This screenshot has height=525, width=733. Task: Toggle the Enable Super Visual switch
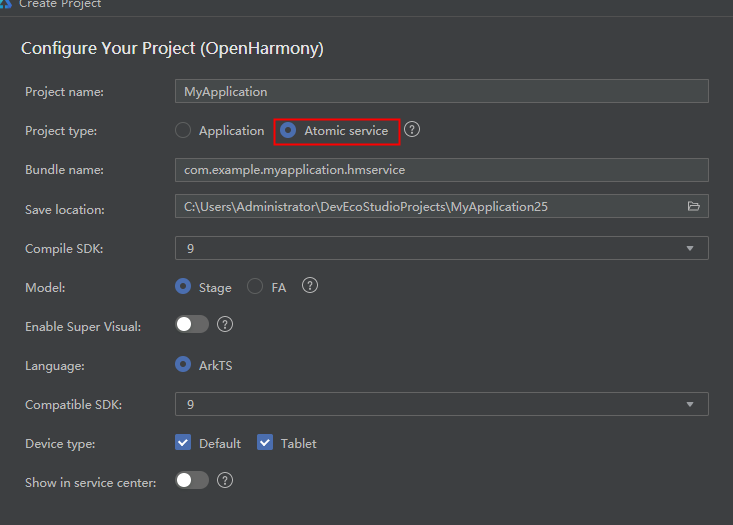point(192,324)
